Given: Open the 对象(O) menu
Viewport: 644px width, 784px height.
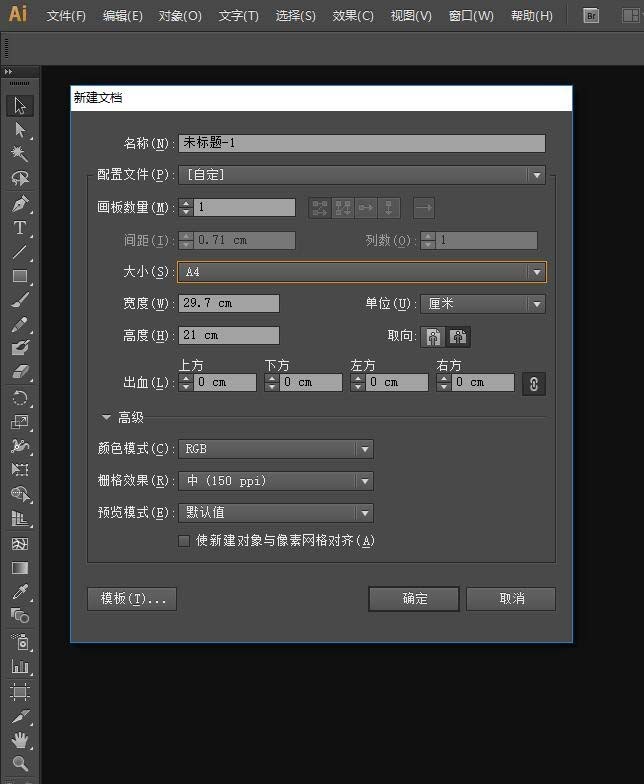Looking at the screenshot, I should point(180,16).
